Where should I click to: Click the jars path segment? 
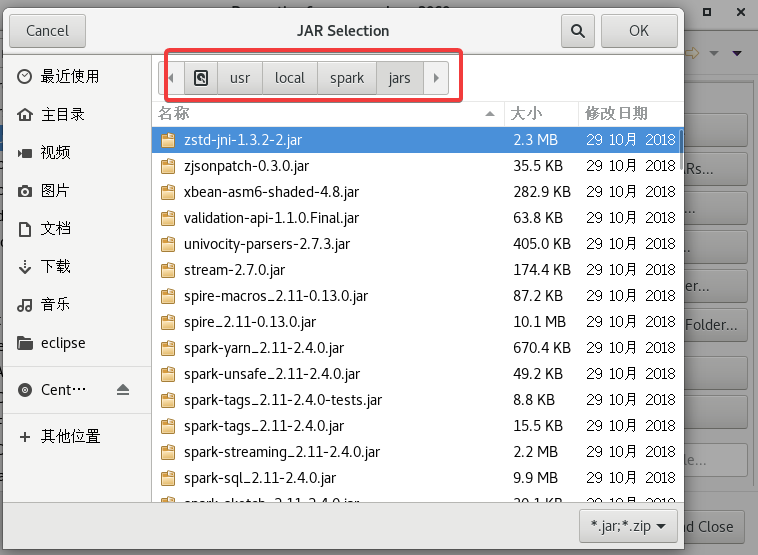pos(399,78)
